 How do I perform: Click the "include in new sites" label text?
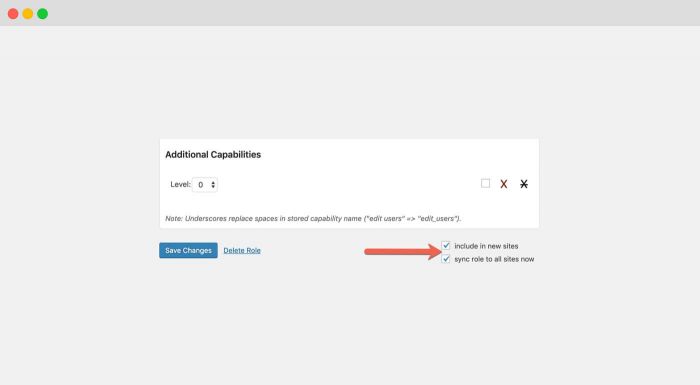(486, 246)
